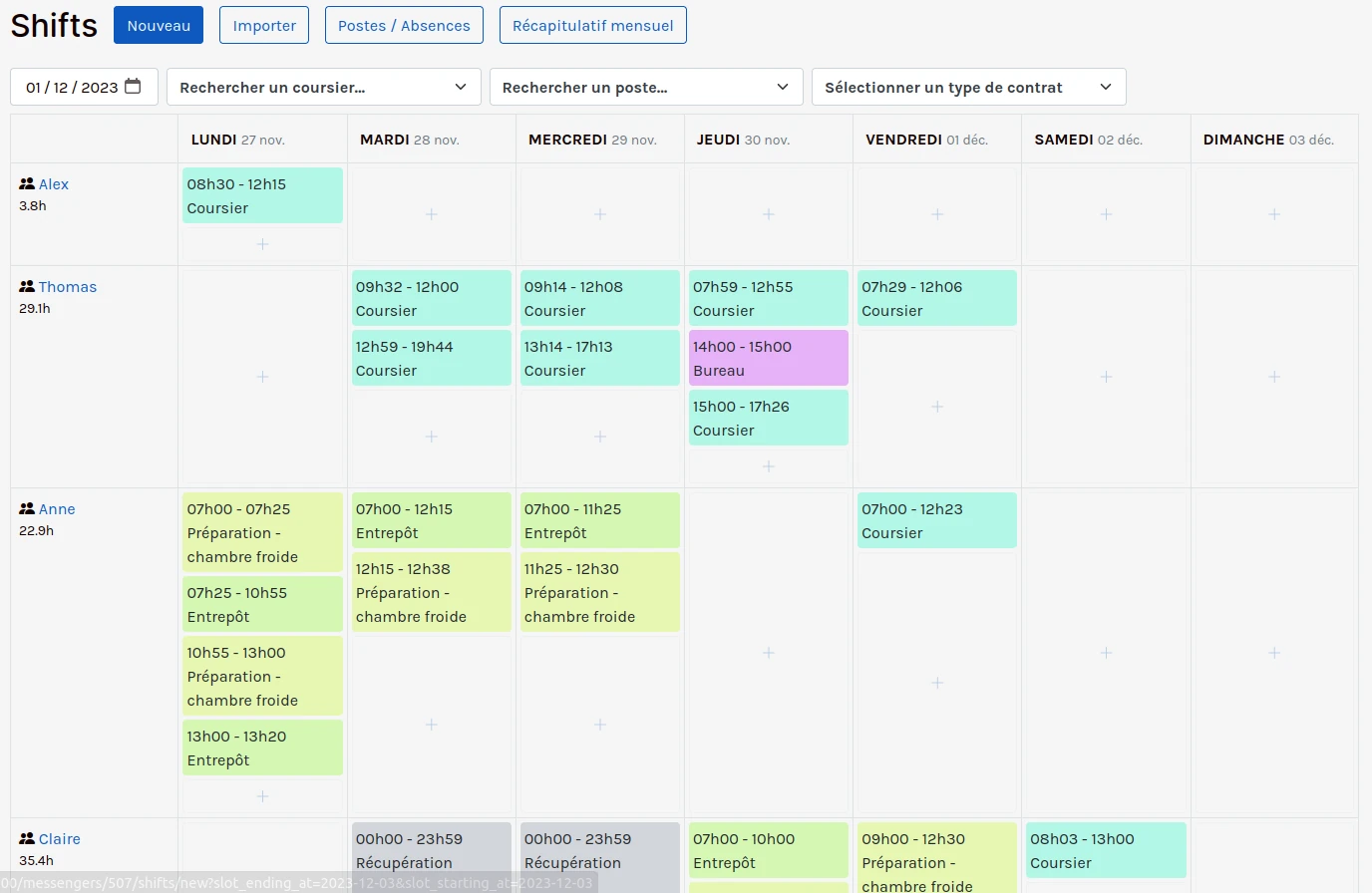
Task: Open courier Thomas's profile link
Action: 68,287
